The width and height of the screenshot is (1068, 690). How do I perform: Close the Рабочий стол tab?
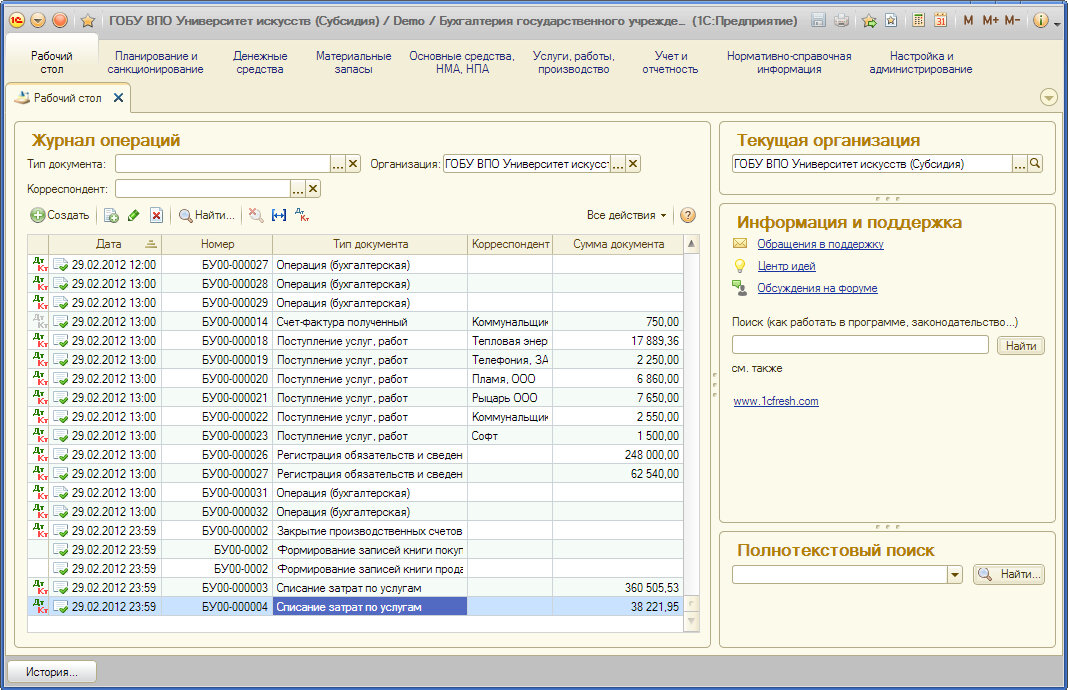tap(118, 97)
